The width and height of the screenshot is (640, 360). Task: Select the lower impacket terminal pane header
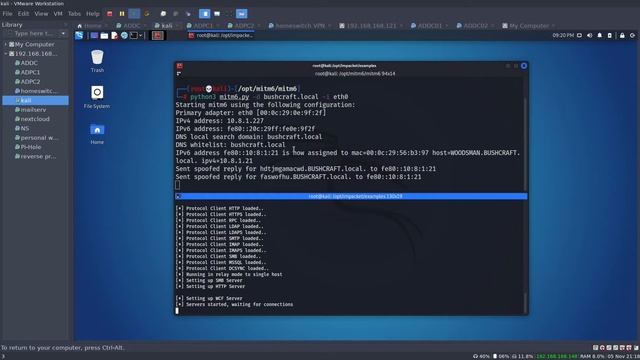point(351,196)
